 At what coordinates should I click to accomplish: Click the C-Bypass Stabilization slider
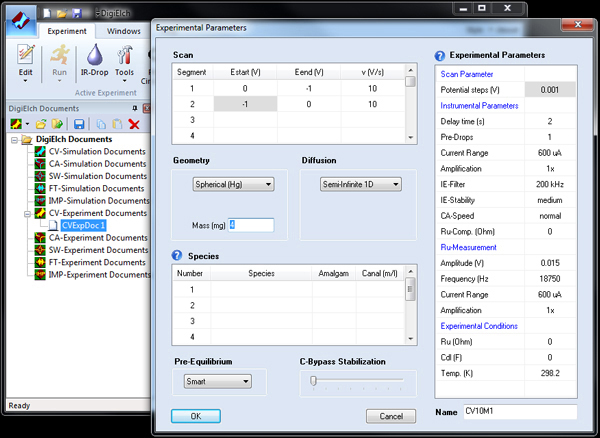pos(313,381)
